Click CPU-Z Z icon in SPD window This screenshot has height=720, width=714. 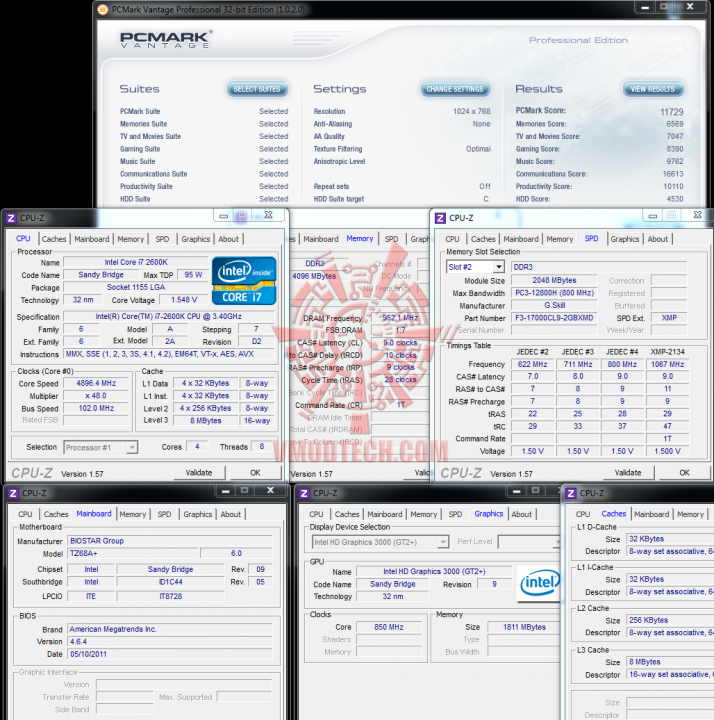tap(440, 218)
